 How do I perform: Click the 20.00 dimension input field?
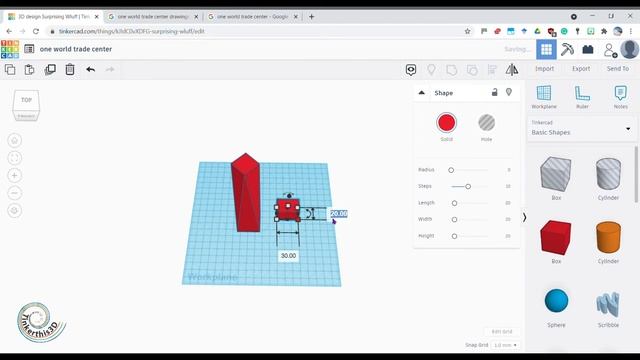coord(338,213)
